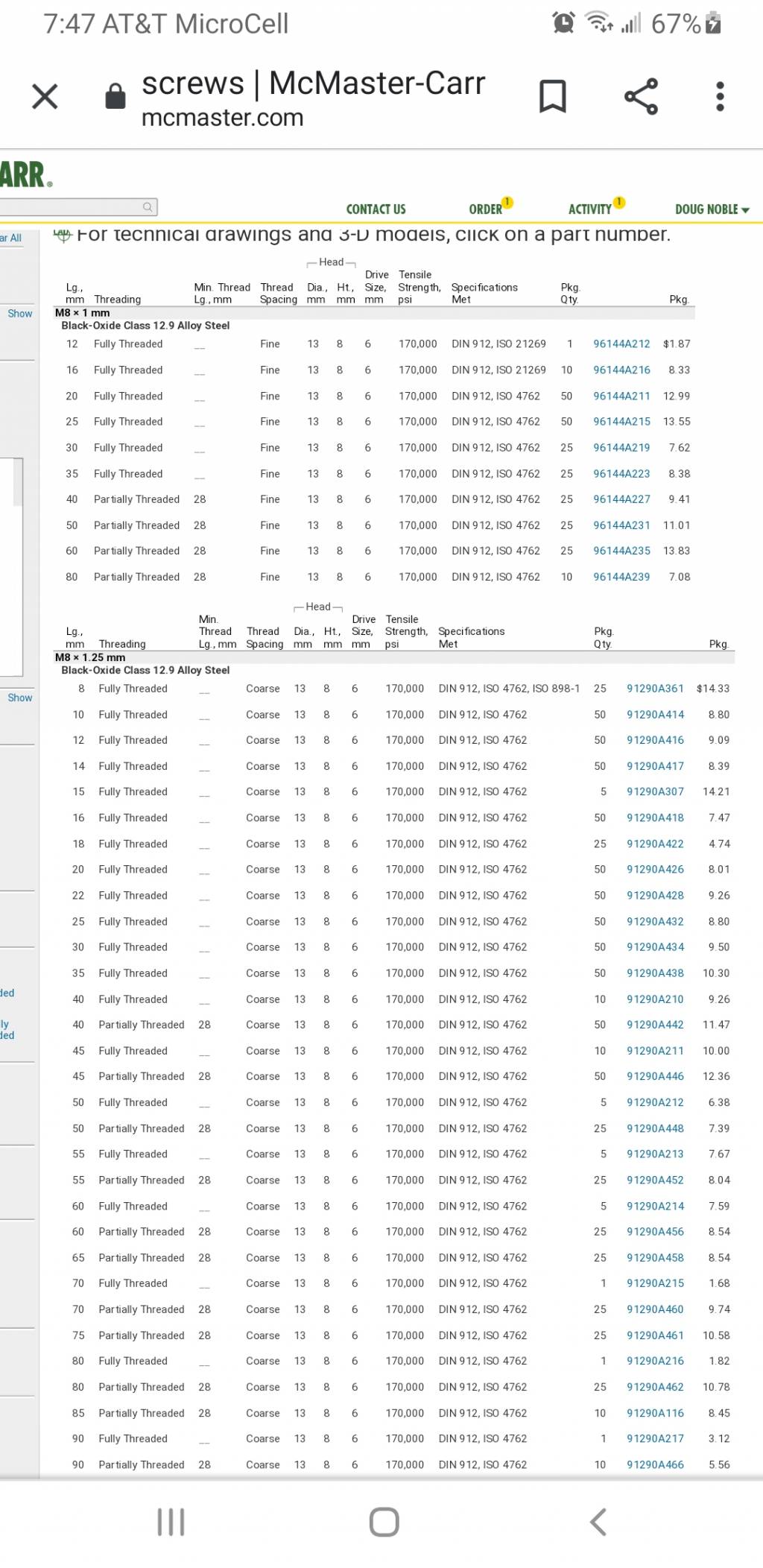Screen dimensions: 763x1568
Task: Open the McMaster-Carr logo home link
Action: pos(27,175)
